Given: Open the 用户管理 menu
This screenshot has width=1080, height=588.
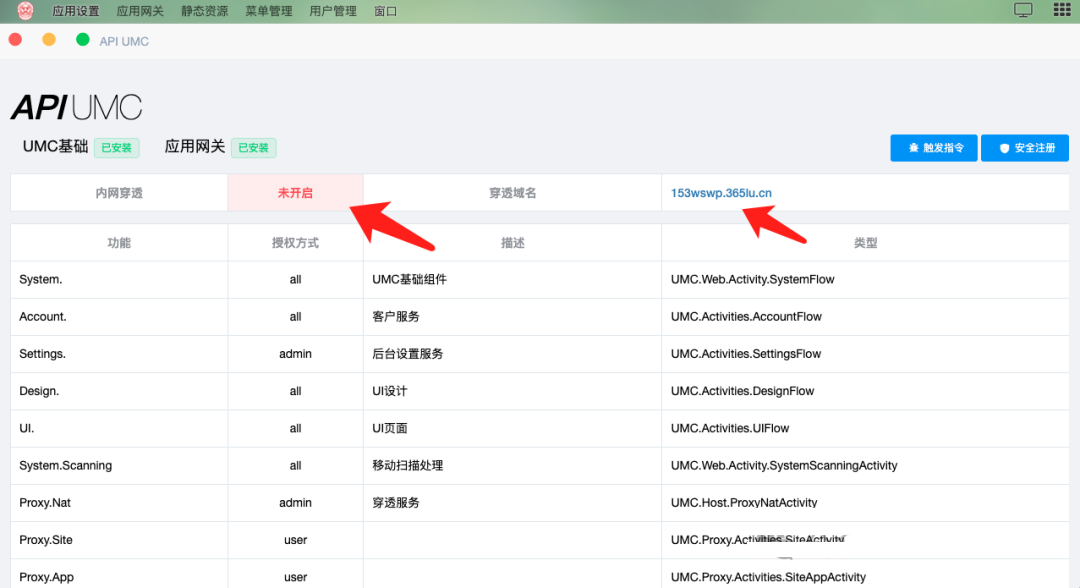Looking at the screenshot, I should [x=332, y=12].
